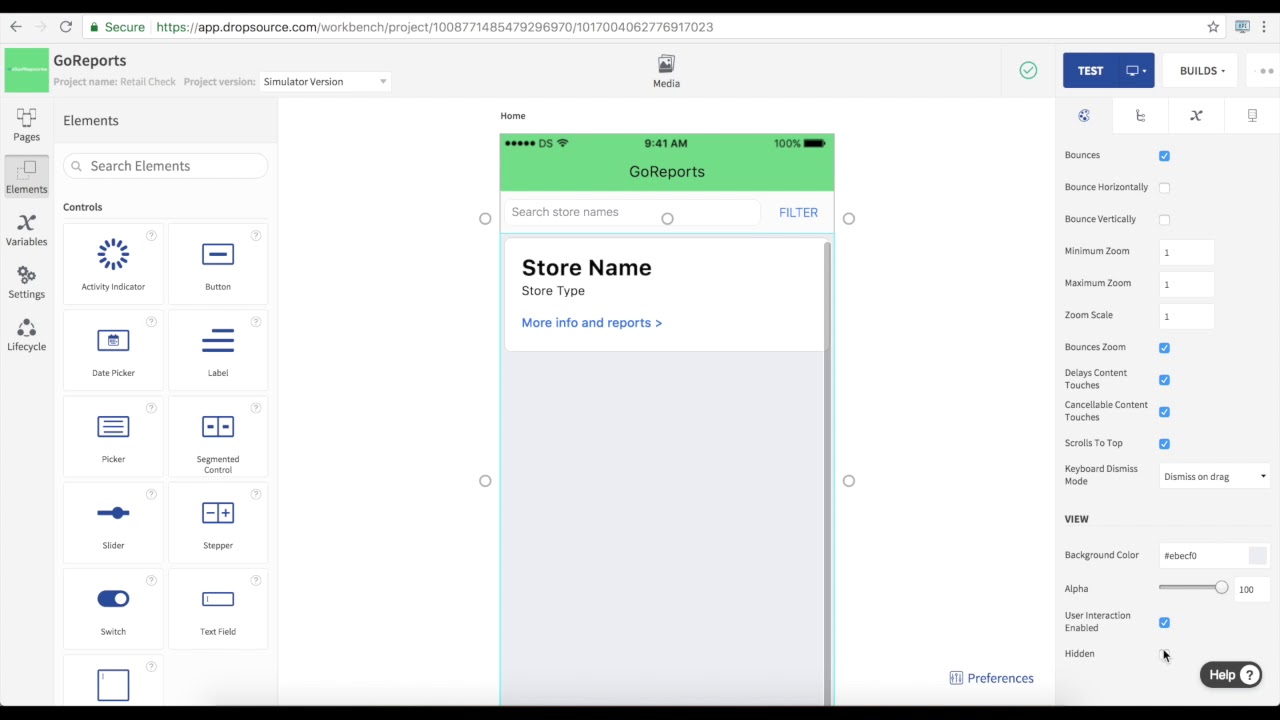
Task: Click the FILTER button in canvas
Action: tap(798, 213)
